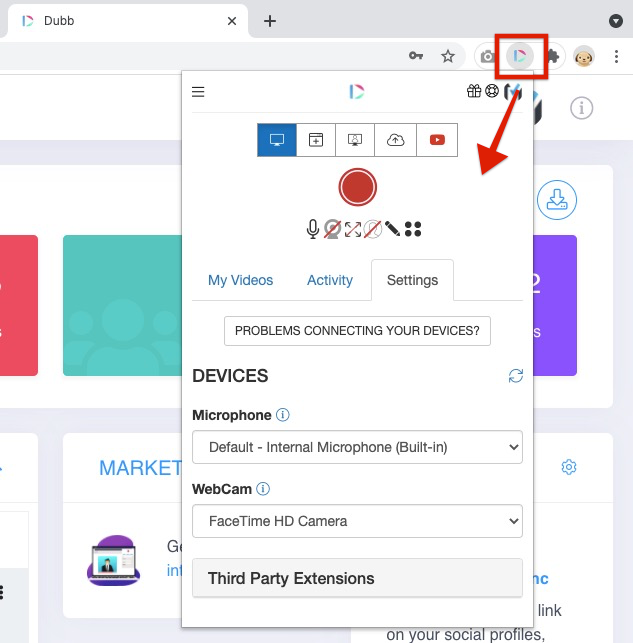Expand the Third Party Extensions section
This screenshot has height=643, width=633.
pos(357,578)
